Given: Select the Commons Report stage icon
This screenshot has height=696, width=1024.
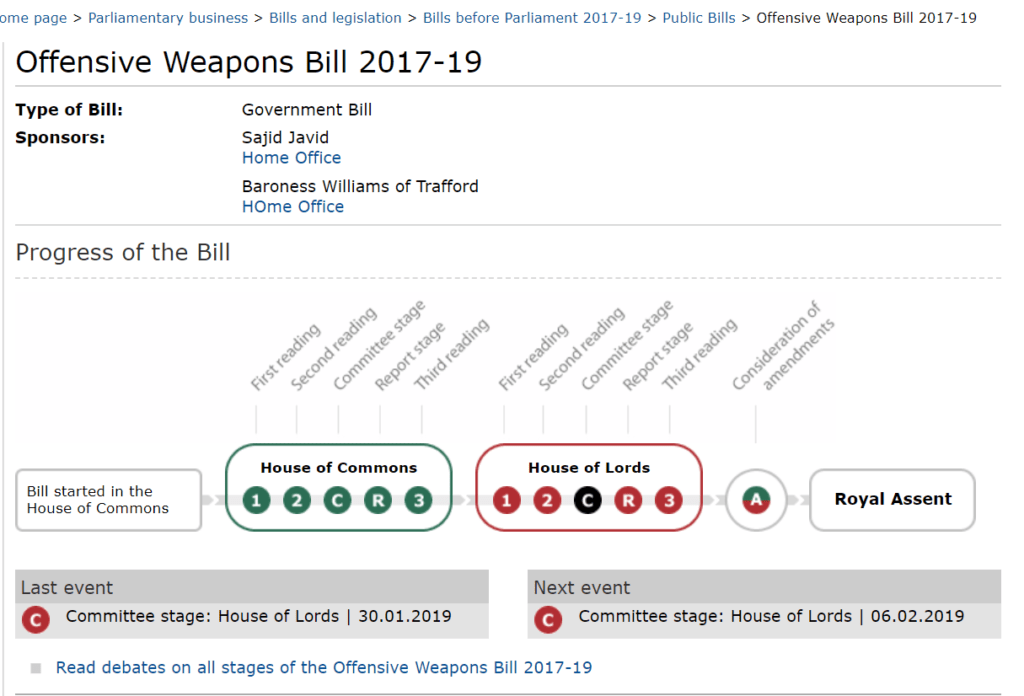Looking at the screenshot, I should pos(378,500).
